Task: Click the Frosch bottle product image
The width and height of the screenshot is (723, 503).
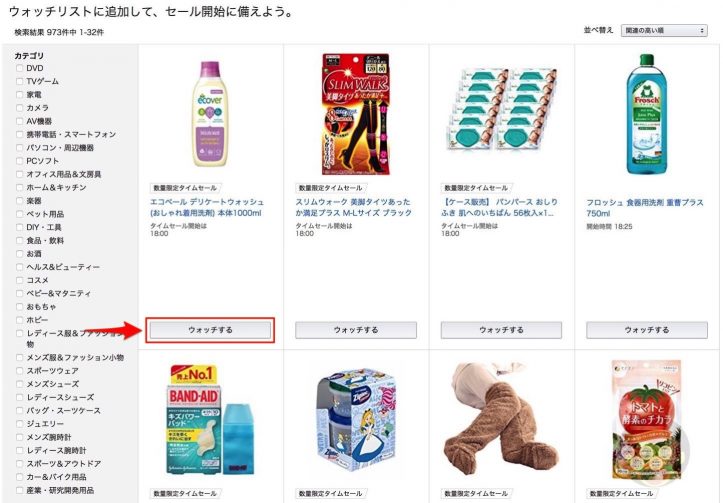Action: tap(646, 114)
